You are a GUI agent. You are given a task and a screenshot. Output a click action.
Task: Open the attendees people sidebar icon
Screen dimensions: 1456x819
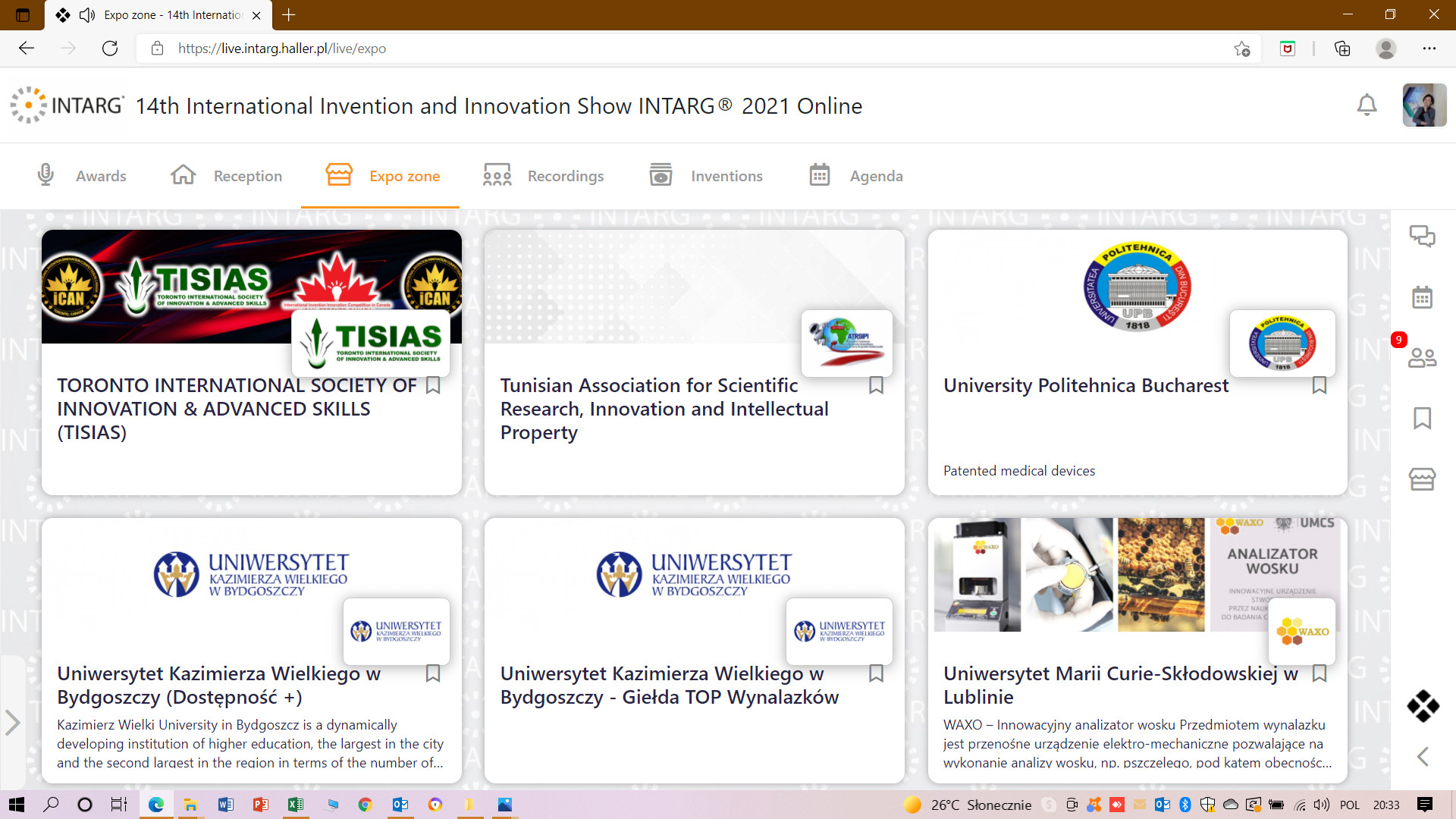[1422, 357]
